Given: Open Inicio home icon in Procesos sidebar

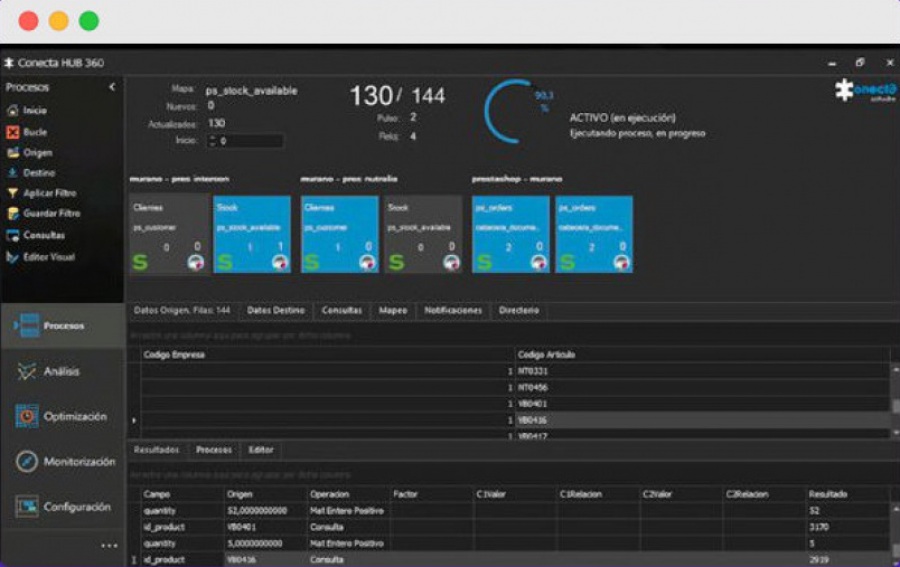Looking at the screenshot, I should pos(13,111).
